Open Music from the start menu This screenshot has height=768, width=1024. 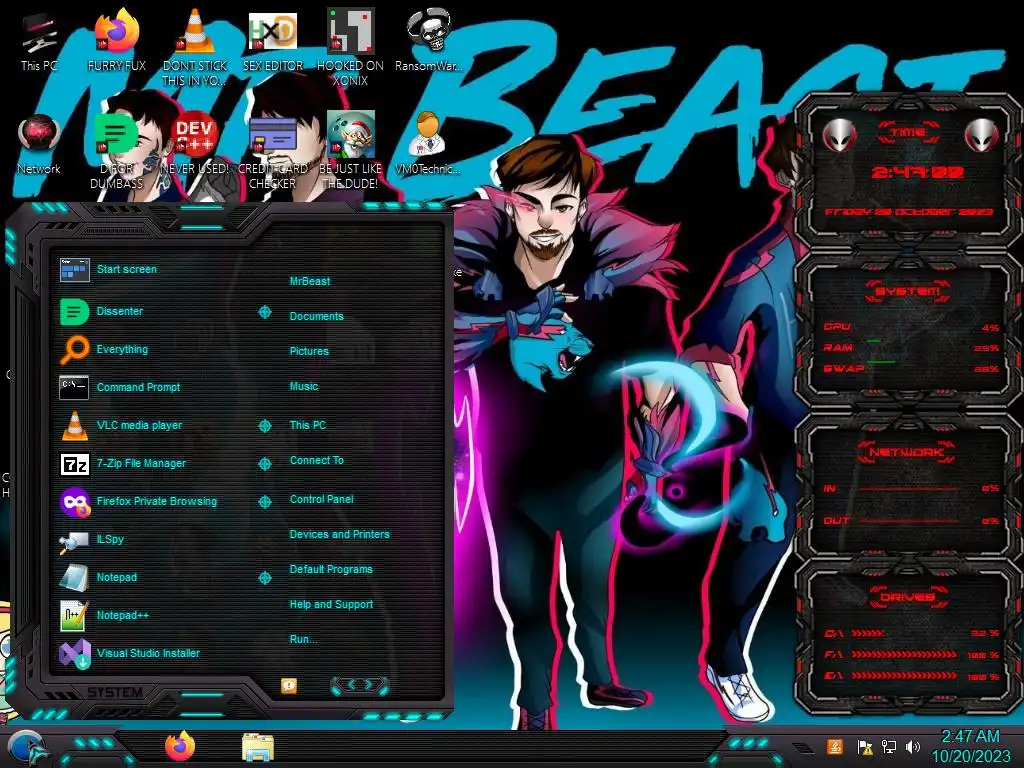pos(304,387)
